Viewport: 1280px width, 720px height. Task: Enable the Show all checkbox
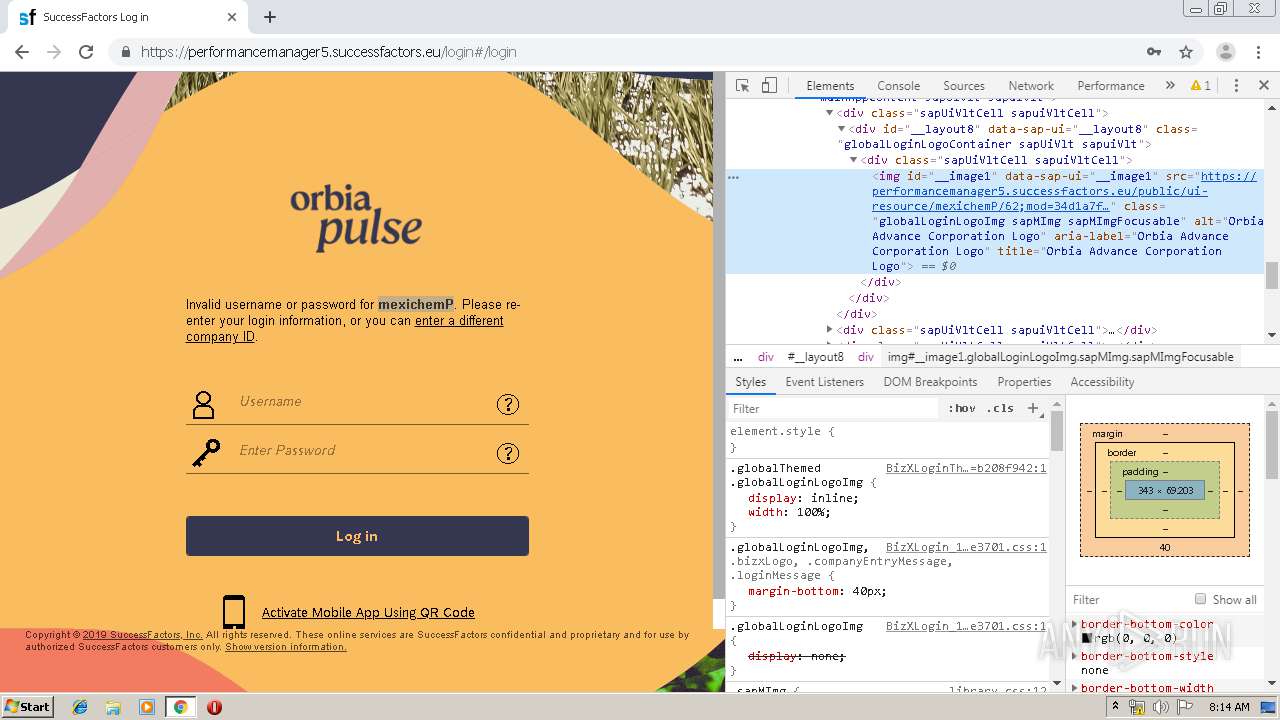tap(1200, 599)
